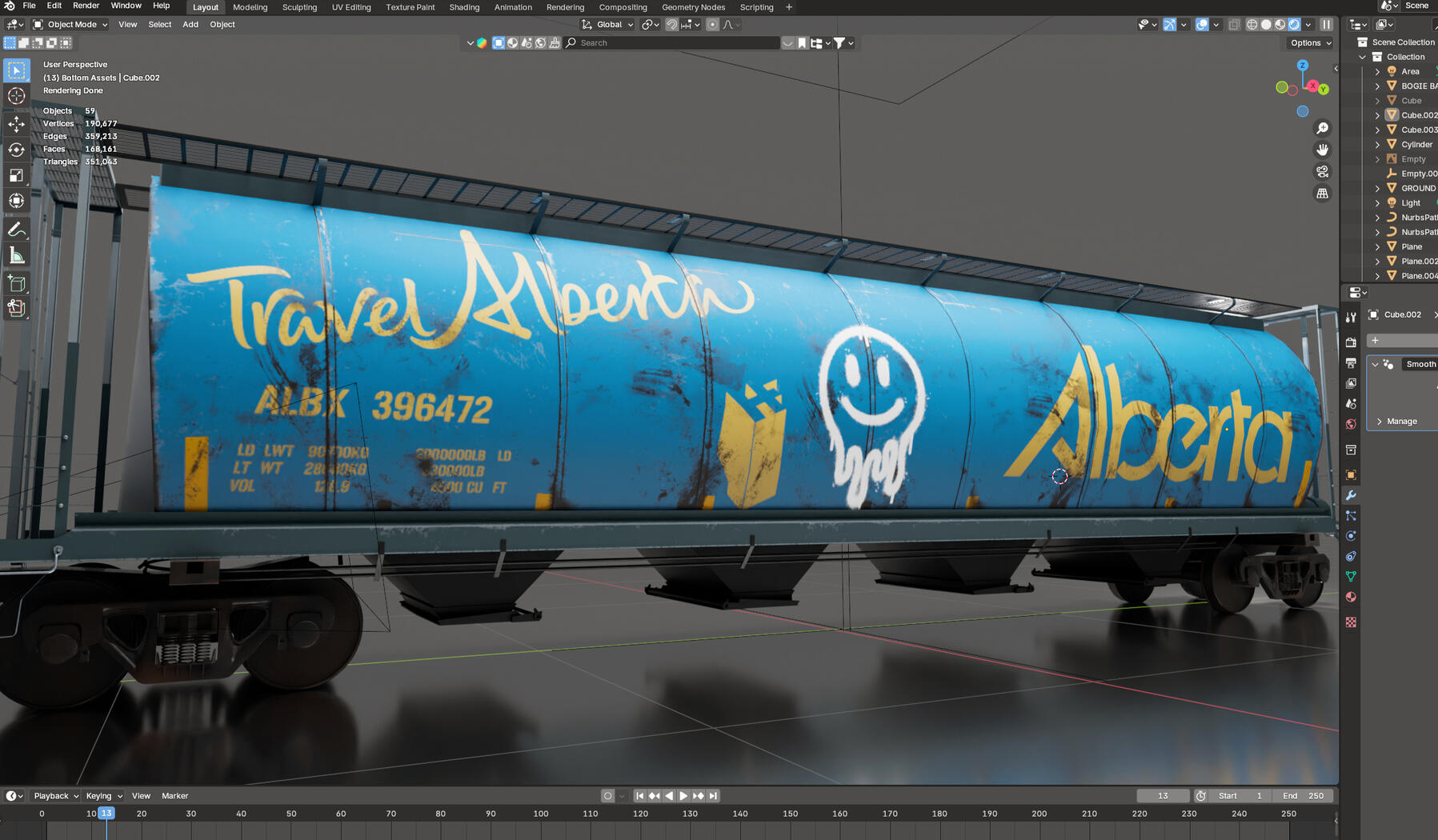Open the Render menu

click(x=86, y=6)
